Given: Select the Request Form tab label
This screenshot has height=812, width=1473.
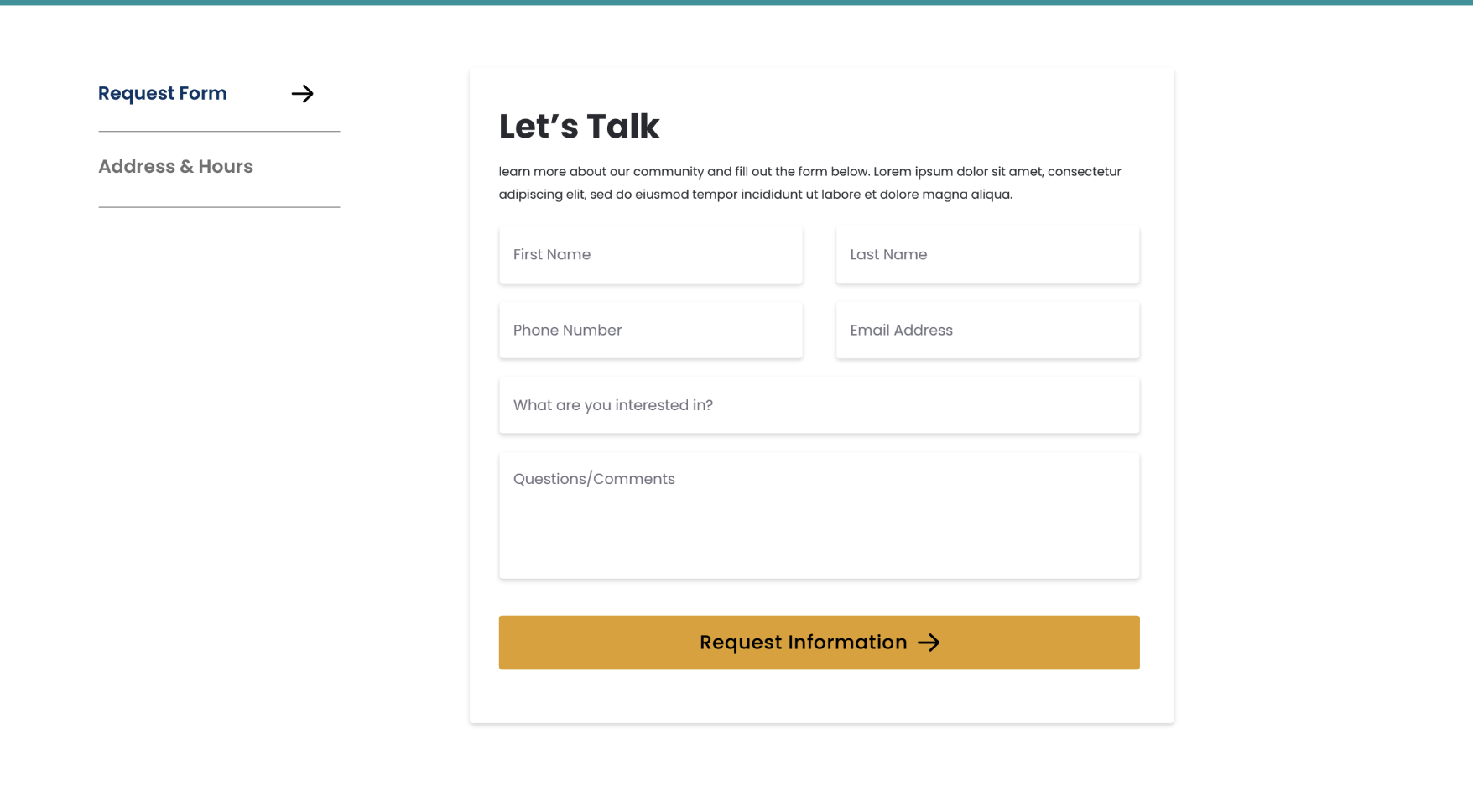Looking at the screenshot, I should (x=163, y=94).
